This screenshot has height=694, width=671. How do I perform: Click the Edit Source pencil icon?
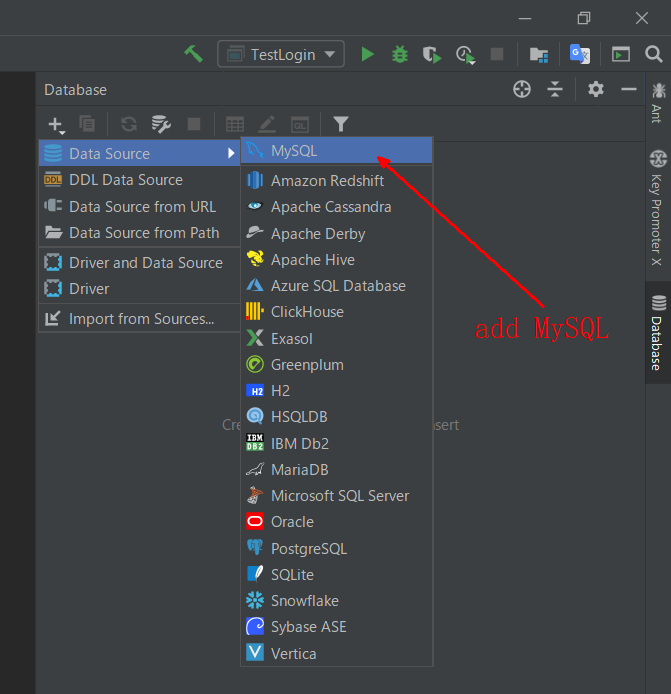267,124
